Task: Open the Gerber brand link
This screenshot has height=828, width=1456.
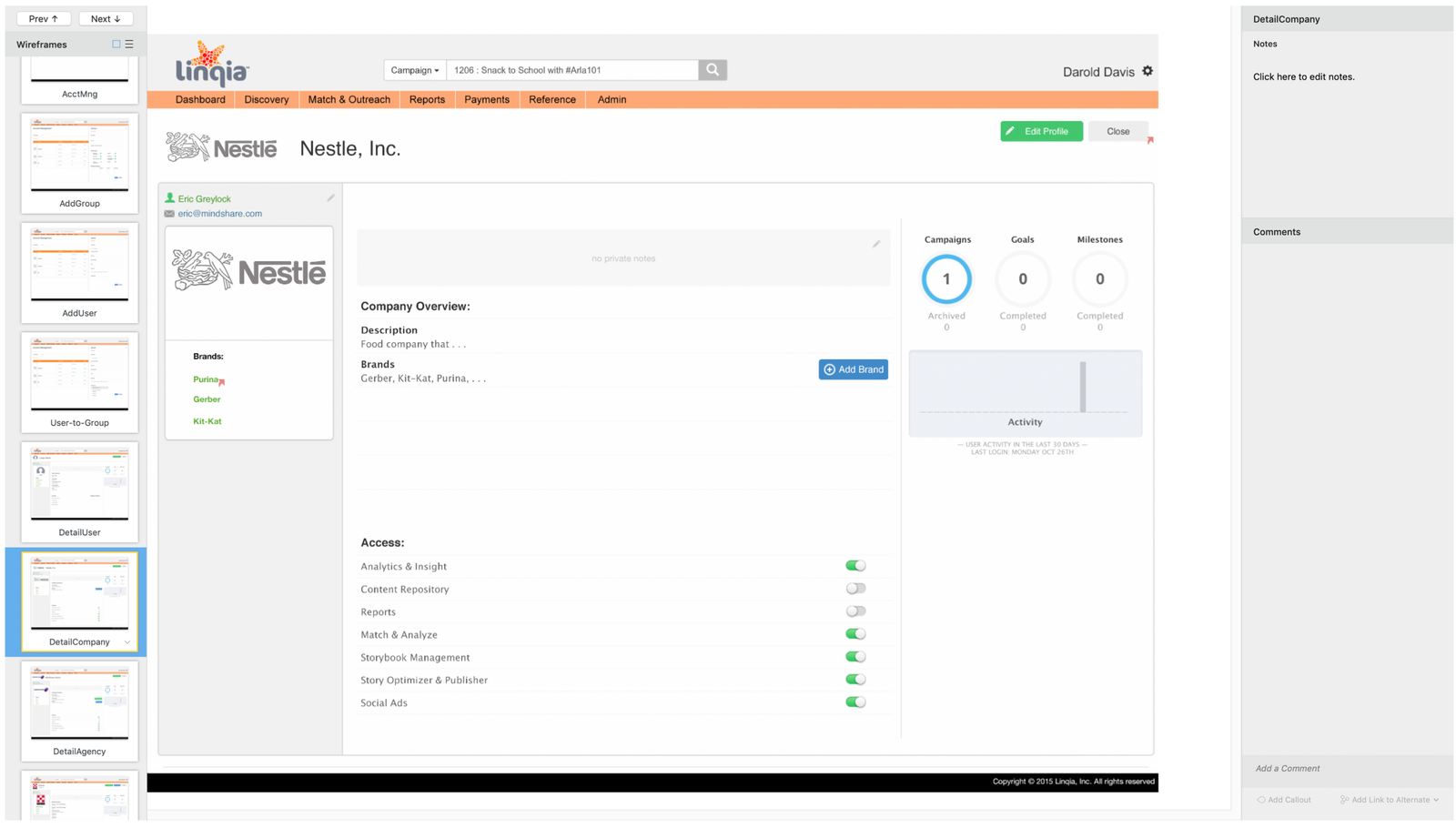Action: (207, 399)
